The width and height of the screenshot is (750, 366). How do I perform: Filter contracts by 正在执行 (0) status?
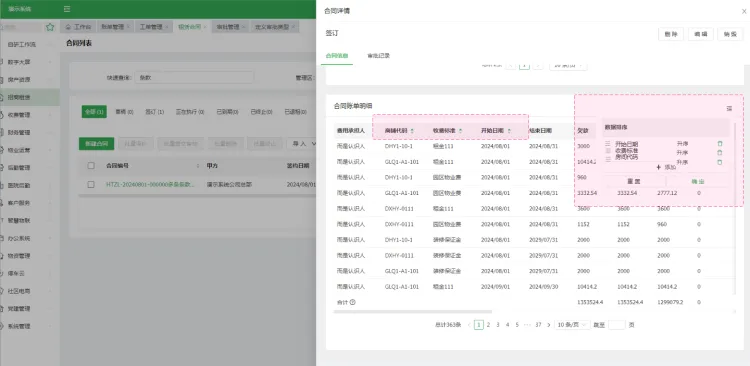click(190, 111)
